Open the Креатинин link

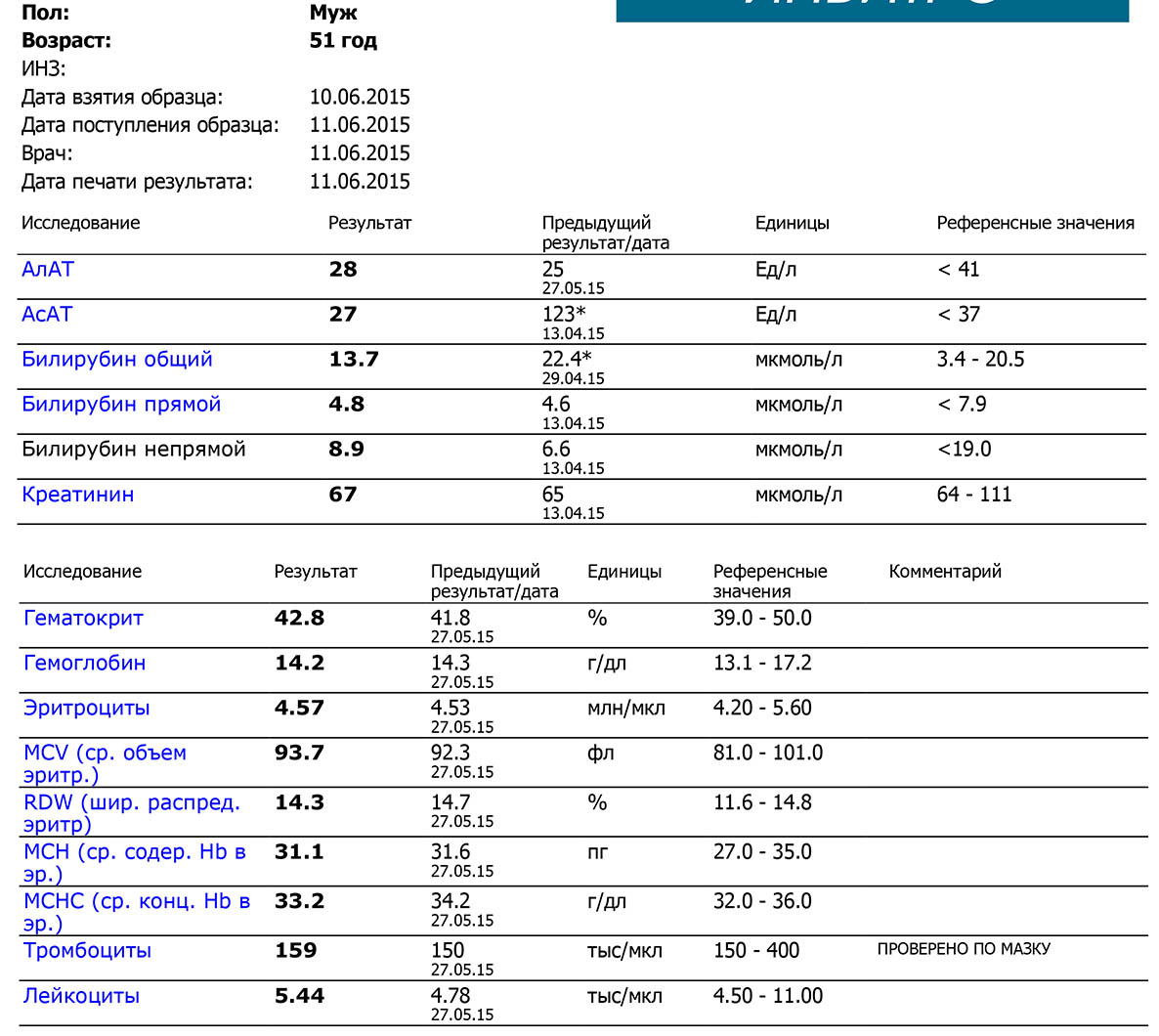coord(78,495)
